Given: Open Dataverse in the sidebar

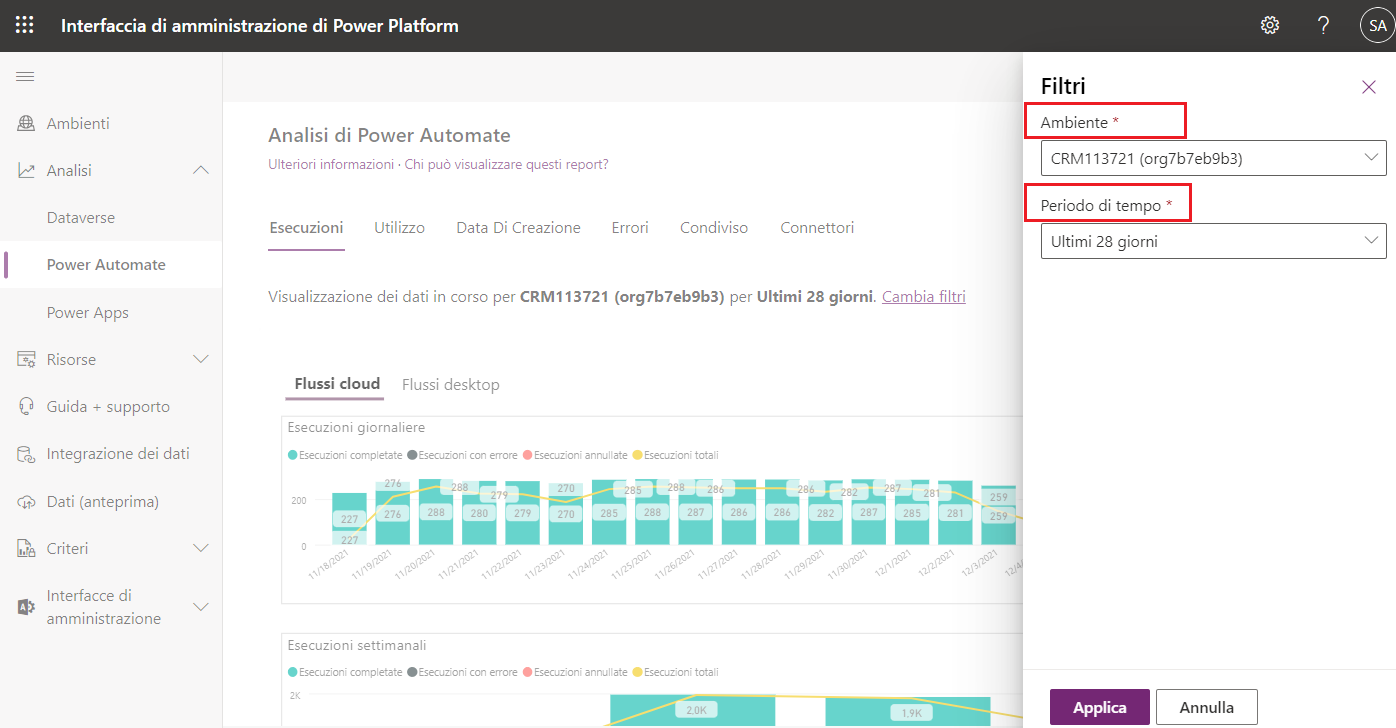Looking at the screenshot, I should coord(81,218).
